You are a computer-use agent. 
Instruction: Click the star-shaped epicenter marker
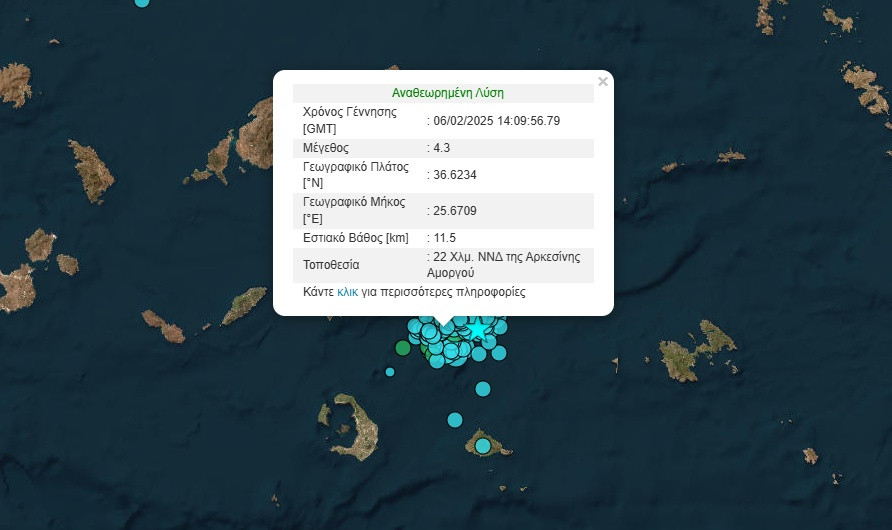479,327
